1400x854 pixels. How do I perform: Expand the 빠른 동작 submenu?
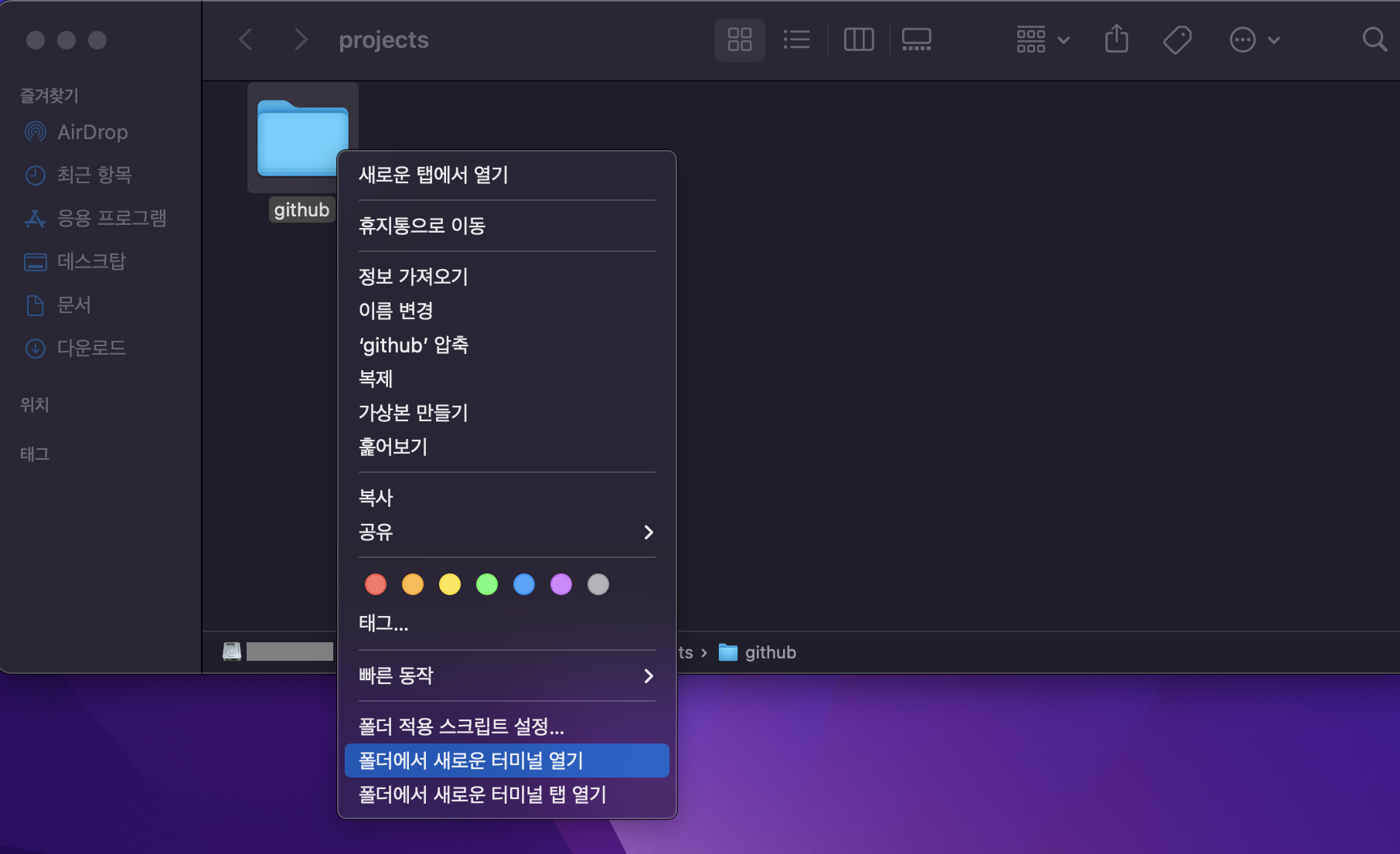[507, 675]
